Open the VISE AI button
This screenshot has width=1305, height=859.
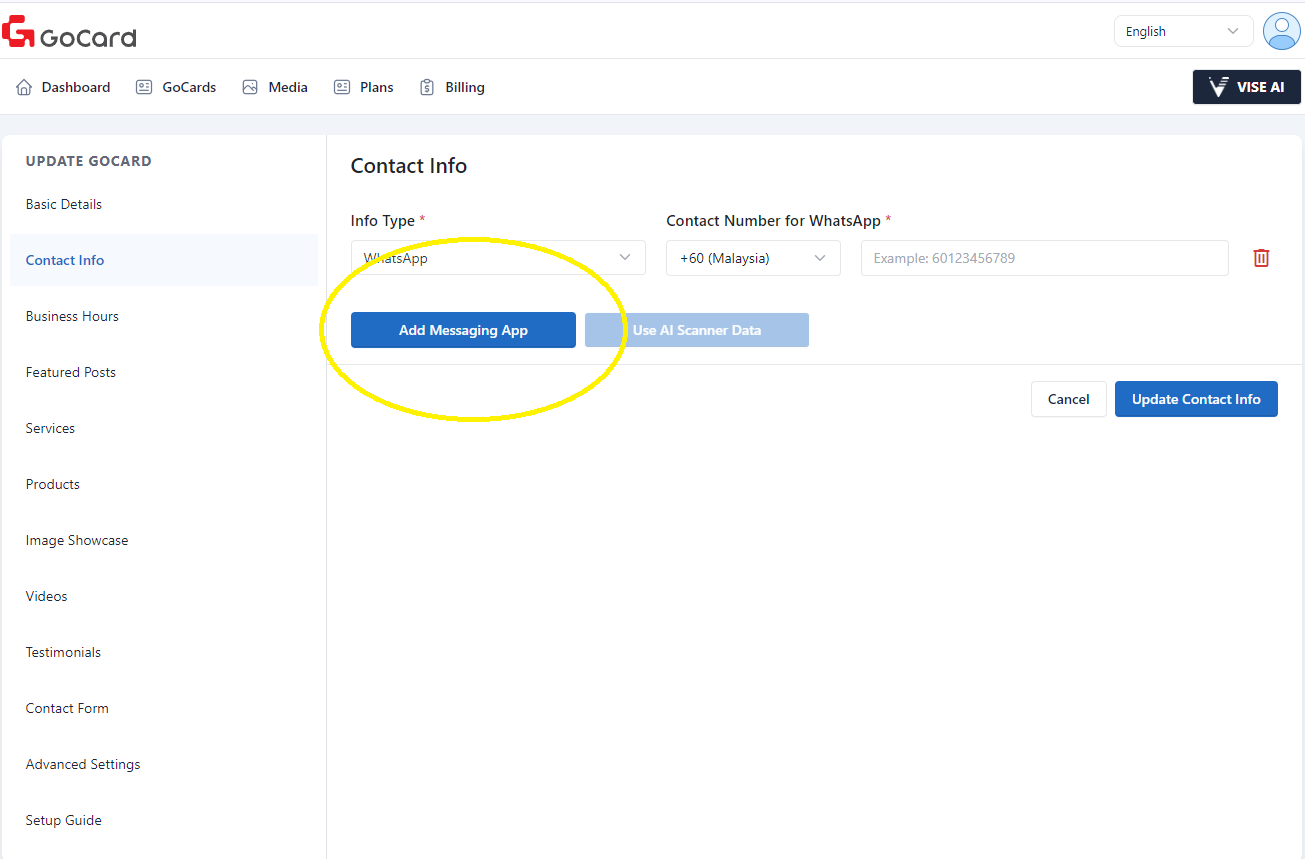1246,87
